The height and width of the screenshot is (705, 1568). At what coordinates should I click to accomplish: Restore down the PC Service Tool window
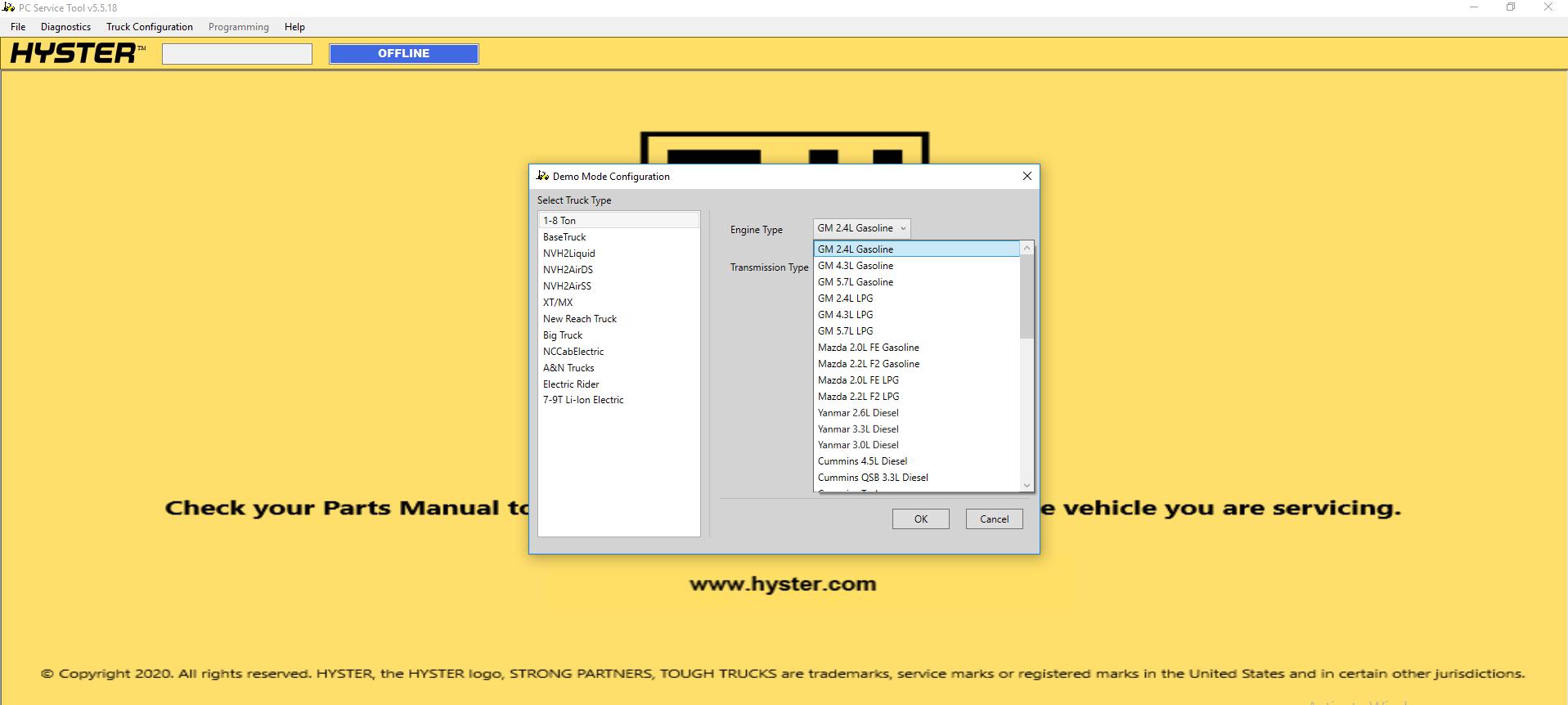coord(1511,7)
